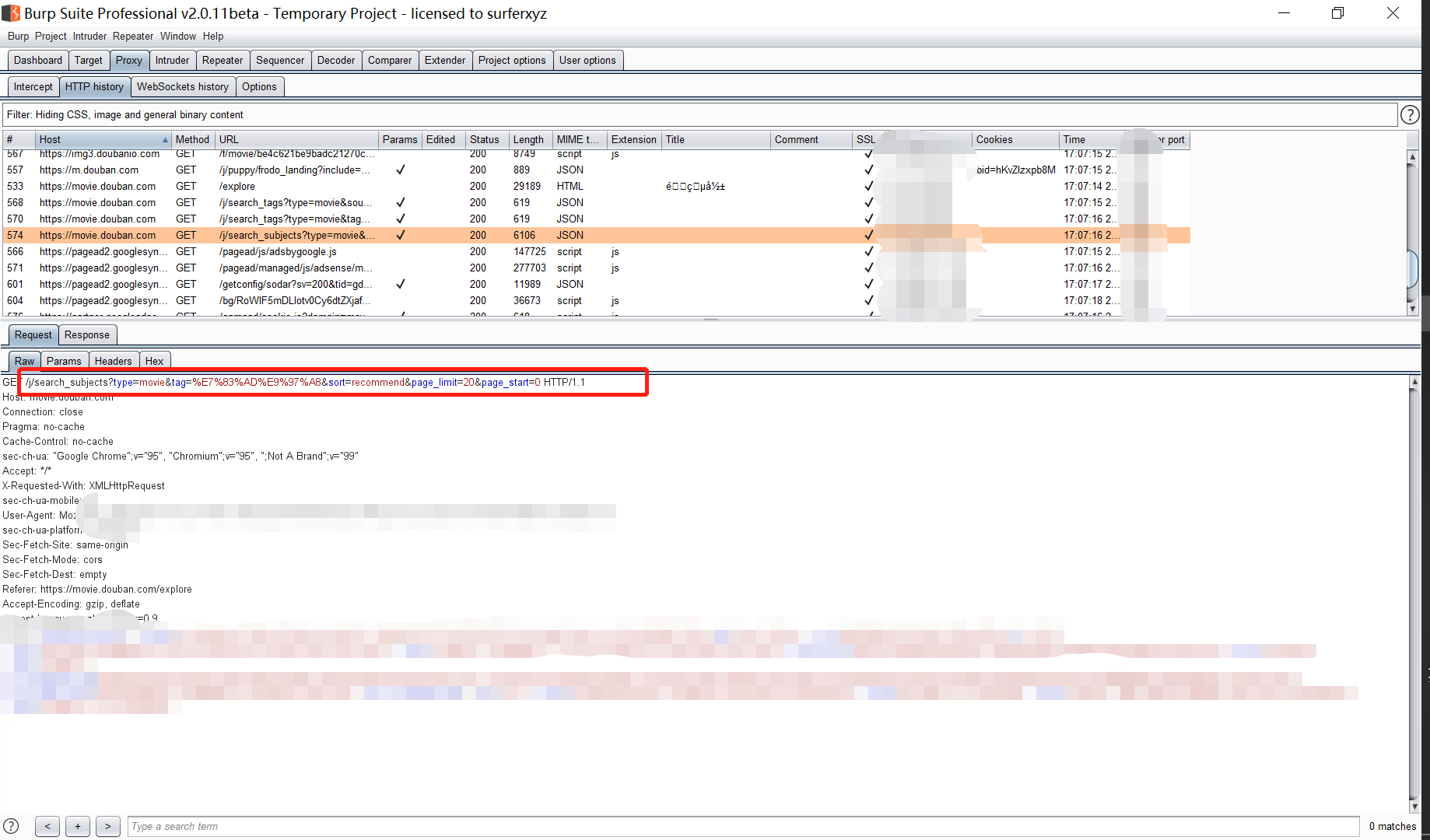
Task: Select history row 557 m.douban.com
Action: 596,170
